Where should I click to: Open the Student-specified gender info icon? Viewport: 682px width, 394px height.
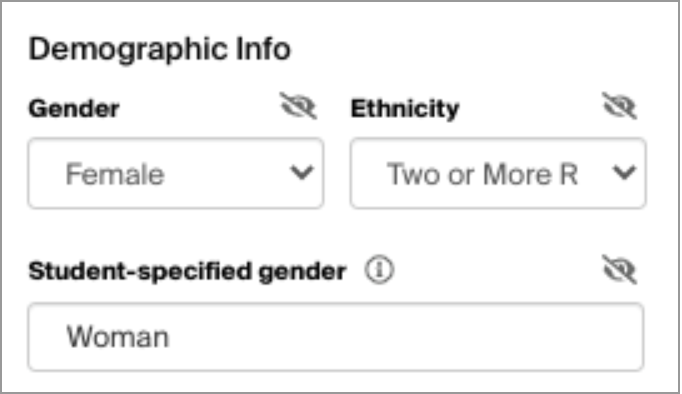click(x=379, y=270)
